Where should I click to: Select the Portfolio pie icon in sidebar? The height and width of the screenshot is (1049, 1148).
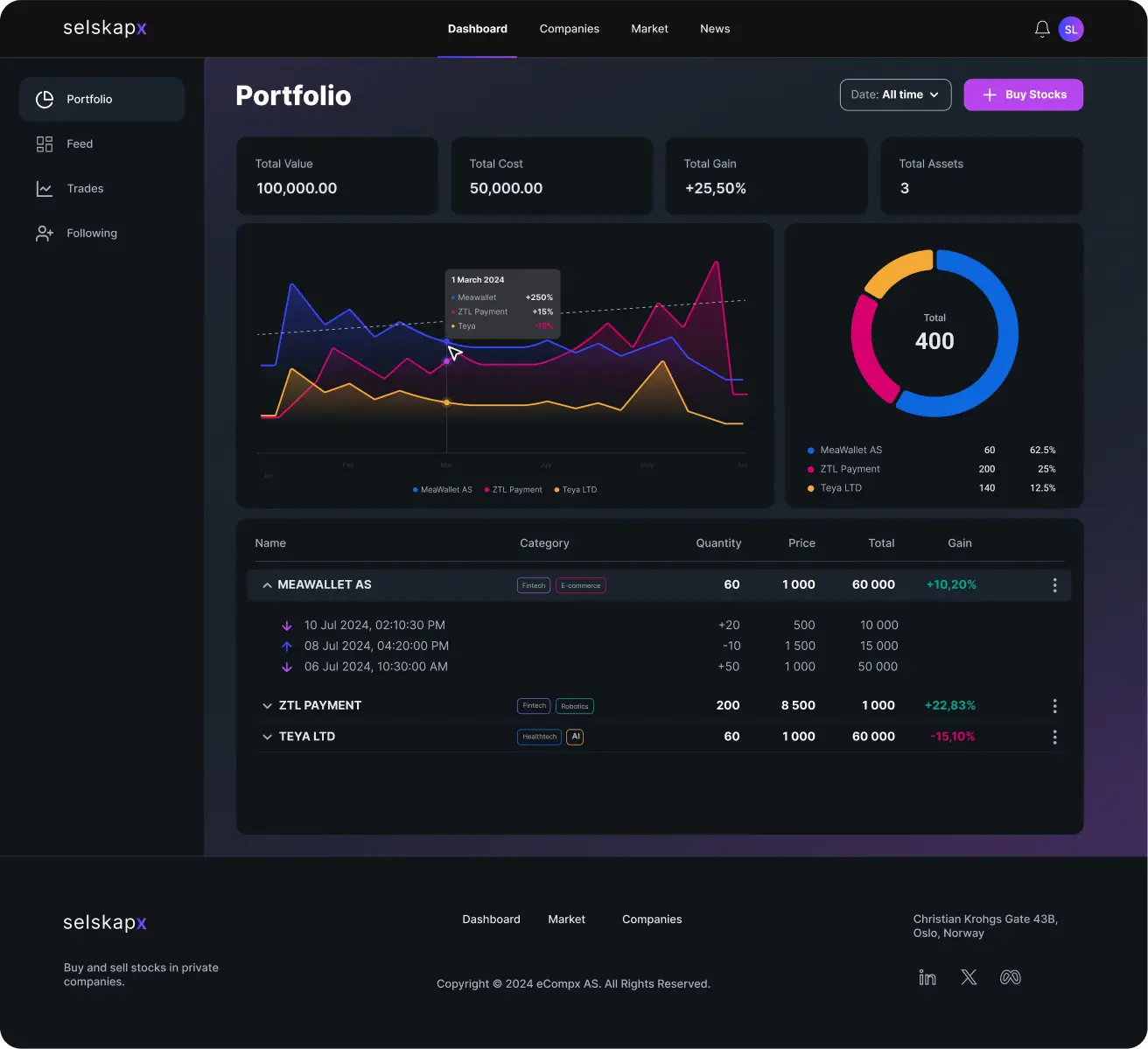tap(45, 100)
